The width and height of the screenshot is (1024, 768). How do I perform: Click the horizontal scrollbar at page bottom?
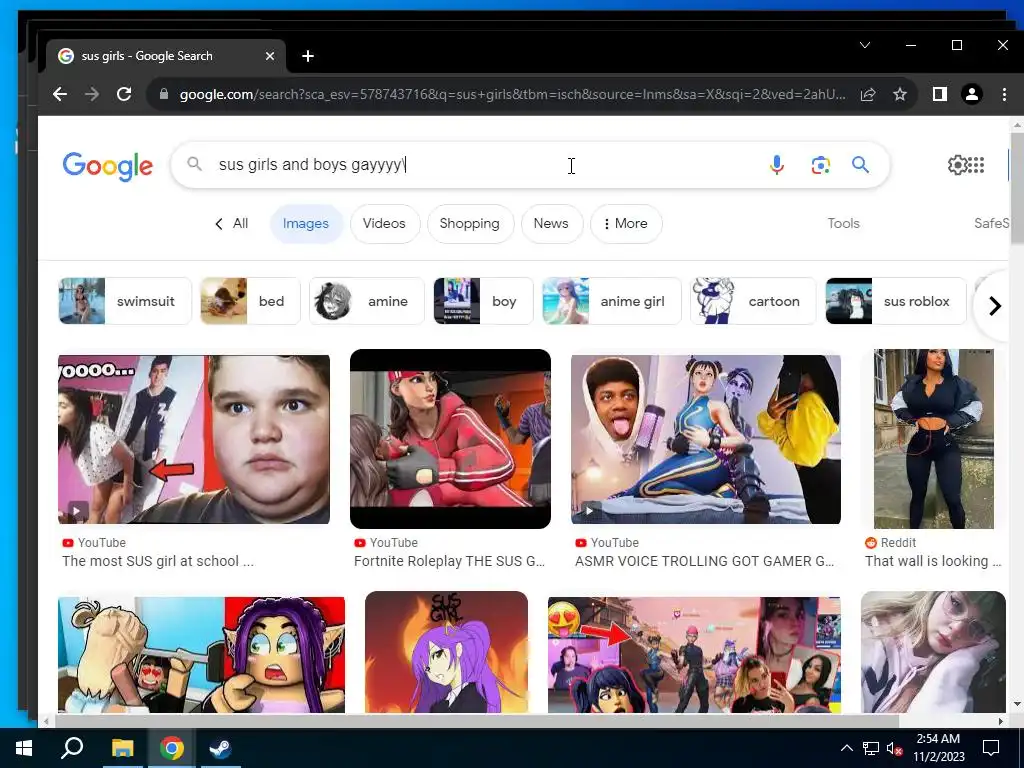click(477, 721)
